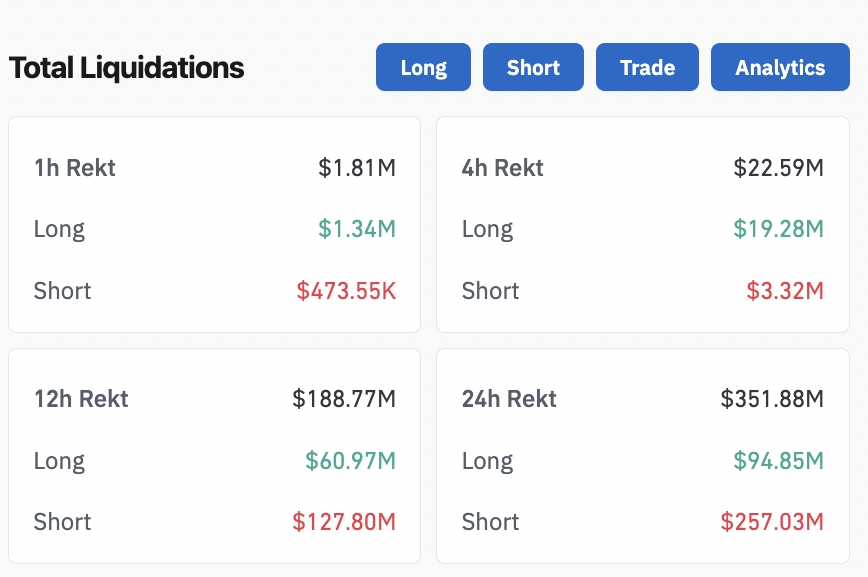Click the $19.28M long liquidation value
This screenshot has width=868, height=577.
[778, 229]
